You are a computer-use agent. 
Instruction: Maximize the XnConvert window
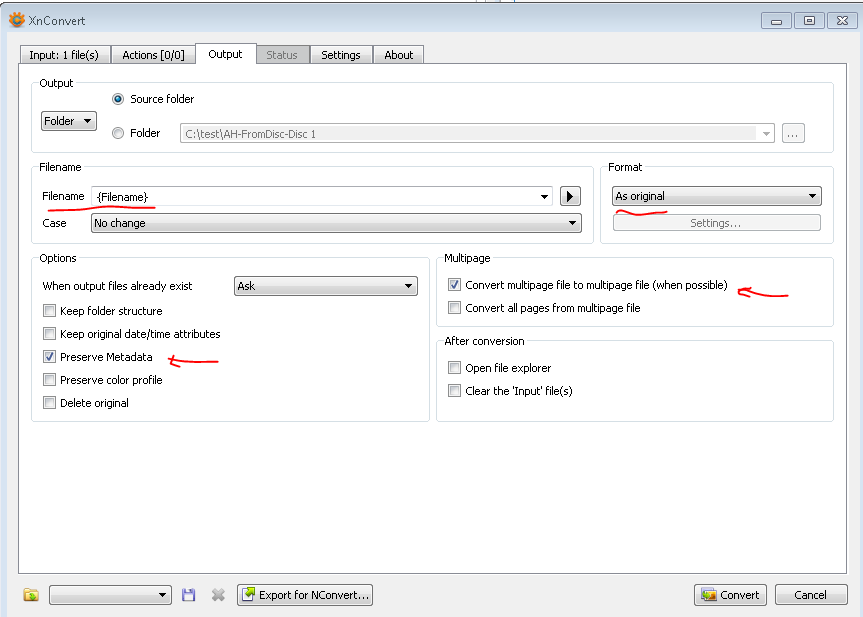810,21
